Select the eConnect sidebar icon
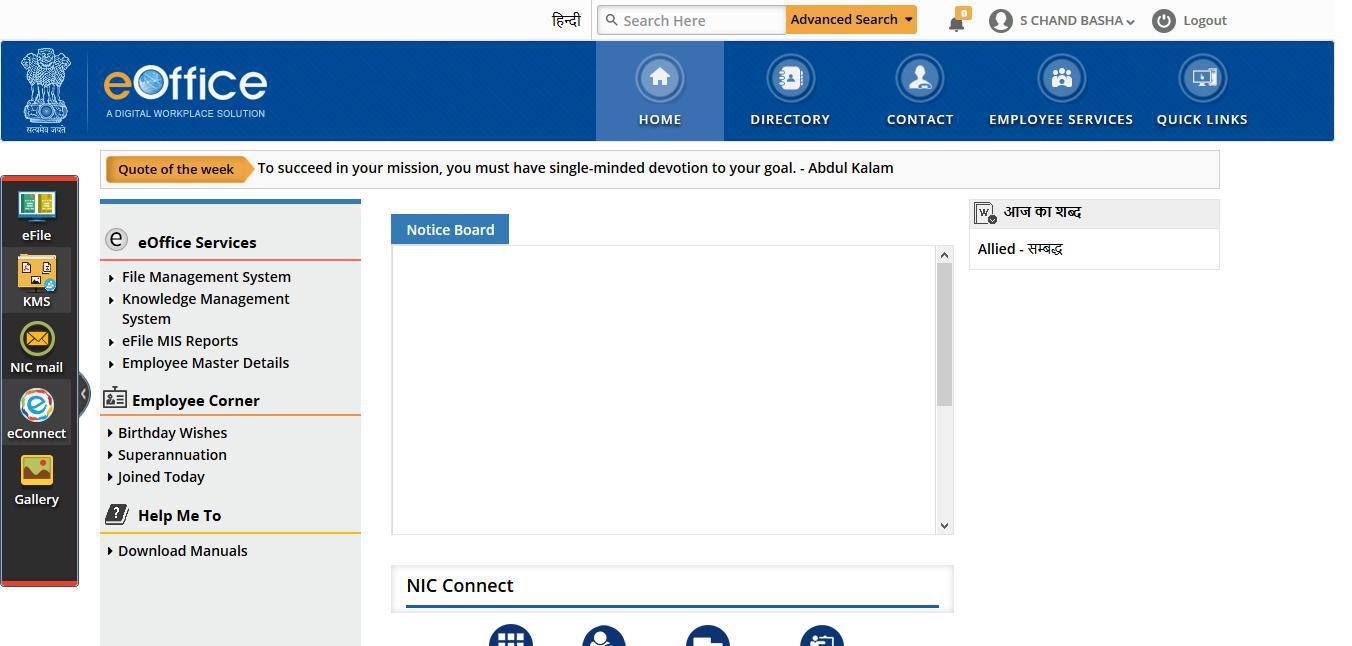This screenshot has height=646, width=1352. [36, 410]
